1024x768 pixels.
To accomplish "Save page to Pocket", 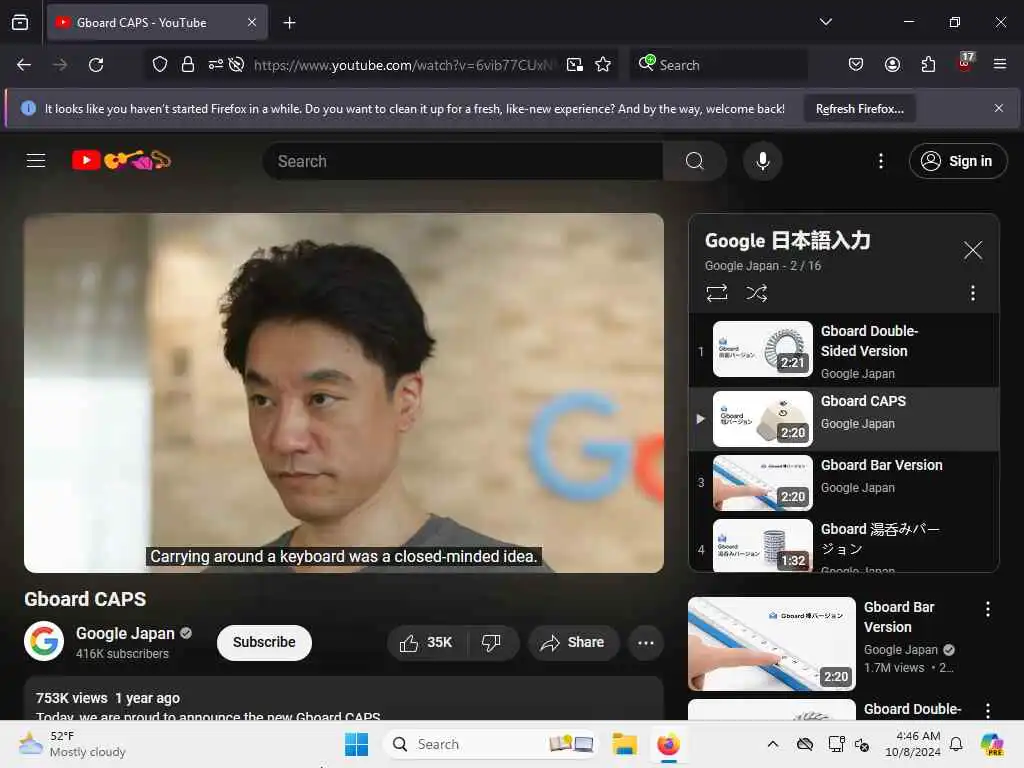I will [x=856, y=64].
